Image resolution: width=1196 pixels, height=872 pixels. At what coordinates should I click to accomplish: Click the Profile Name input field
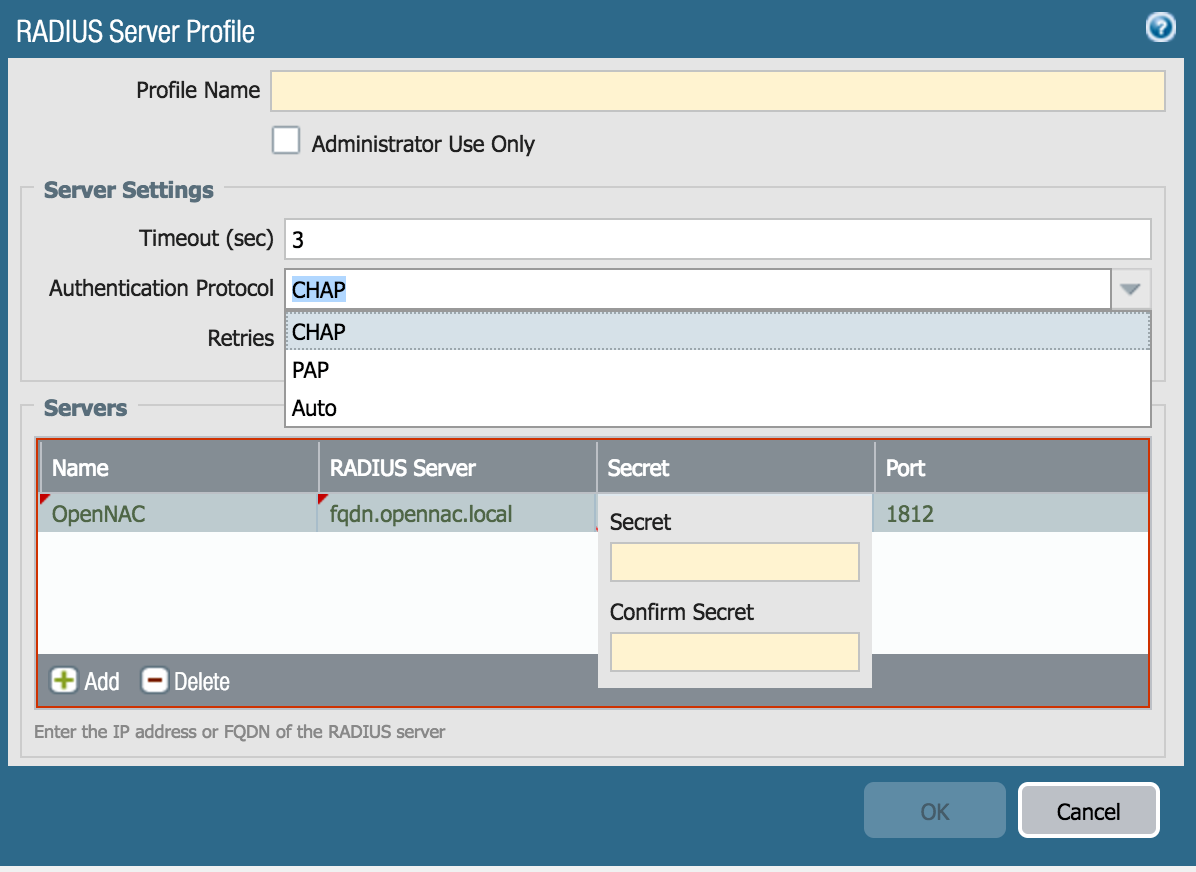[717, 90]
